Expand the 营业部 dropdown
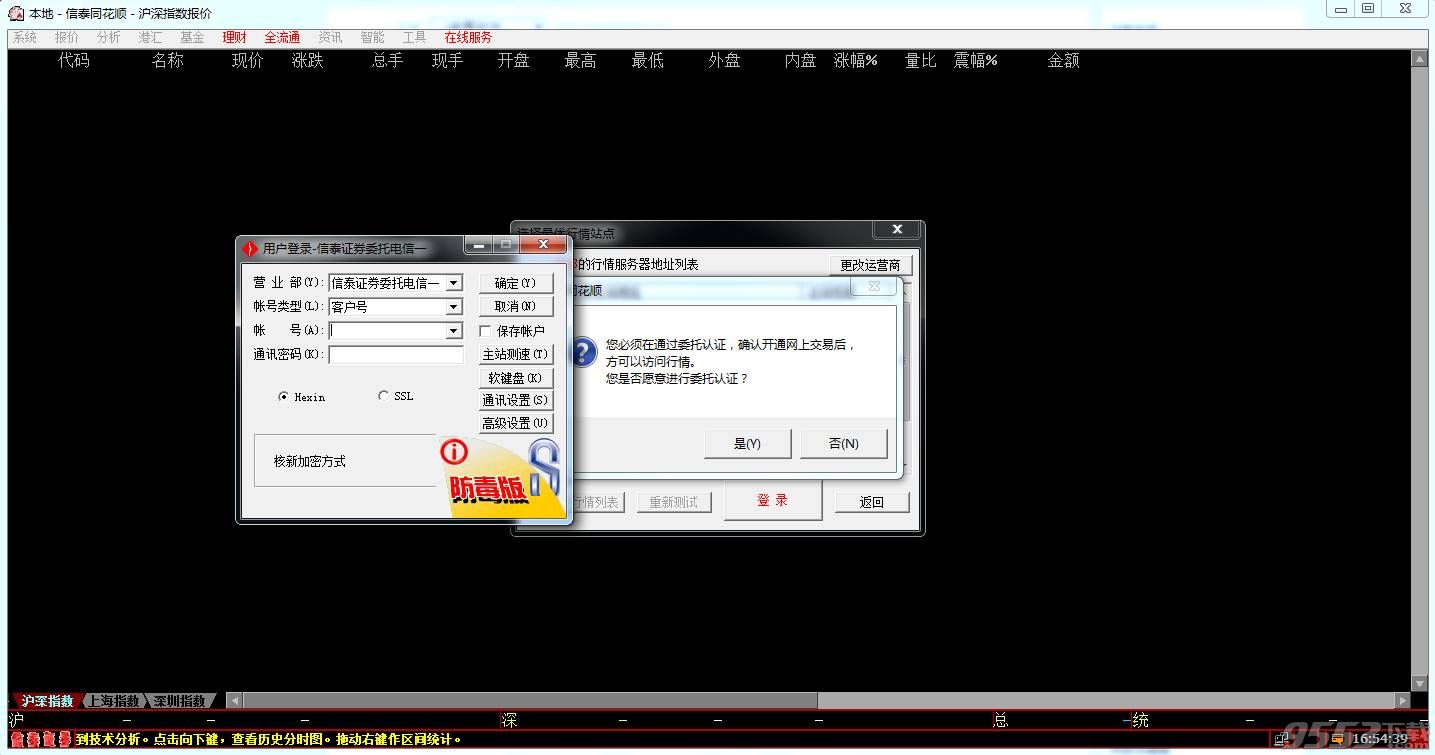Screen dimensions: 1435x755 tap(454, 283)
